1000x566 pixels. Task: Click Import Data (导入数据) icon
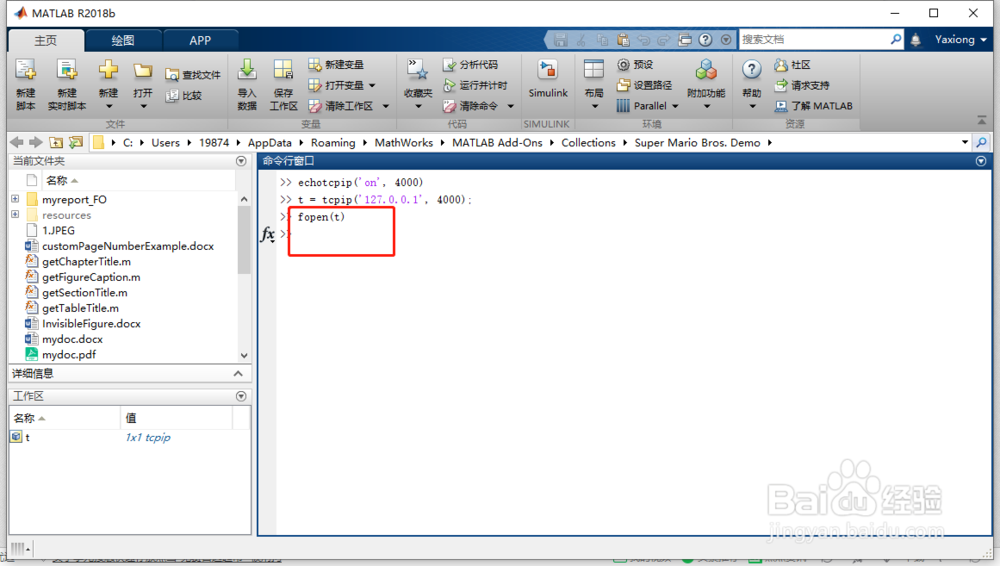coord(247,70)
